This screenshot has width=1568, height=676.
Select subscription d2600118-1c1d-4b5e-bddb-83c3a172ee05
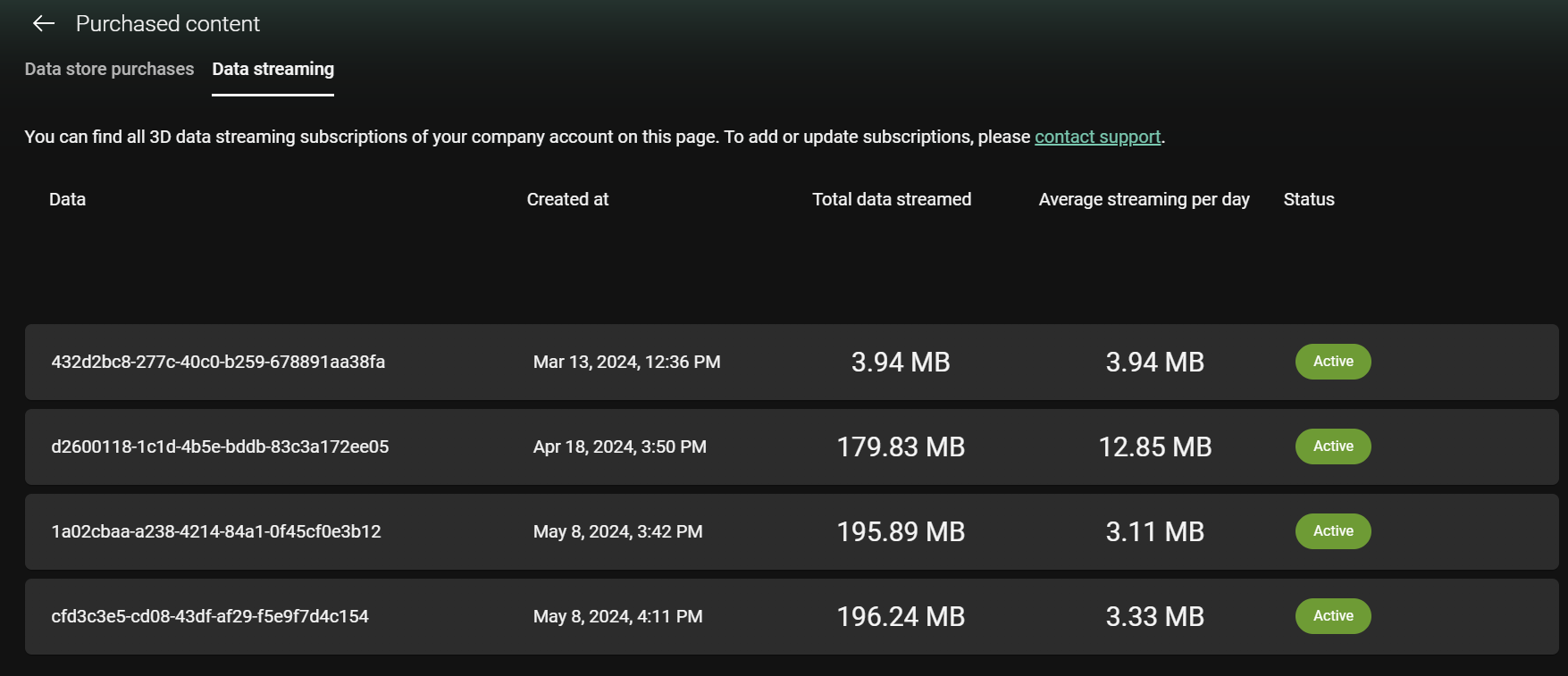pyautogui.click(x=220, y=446)
